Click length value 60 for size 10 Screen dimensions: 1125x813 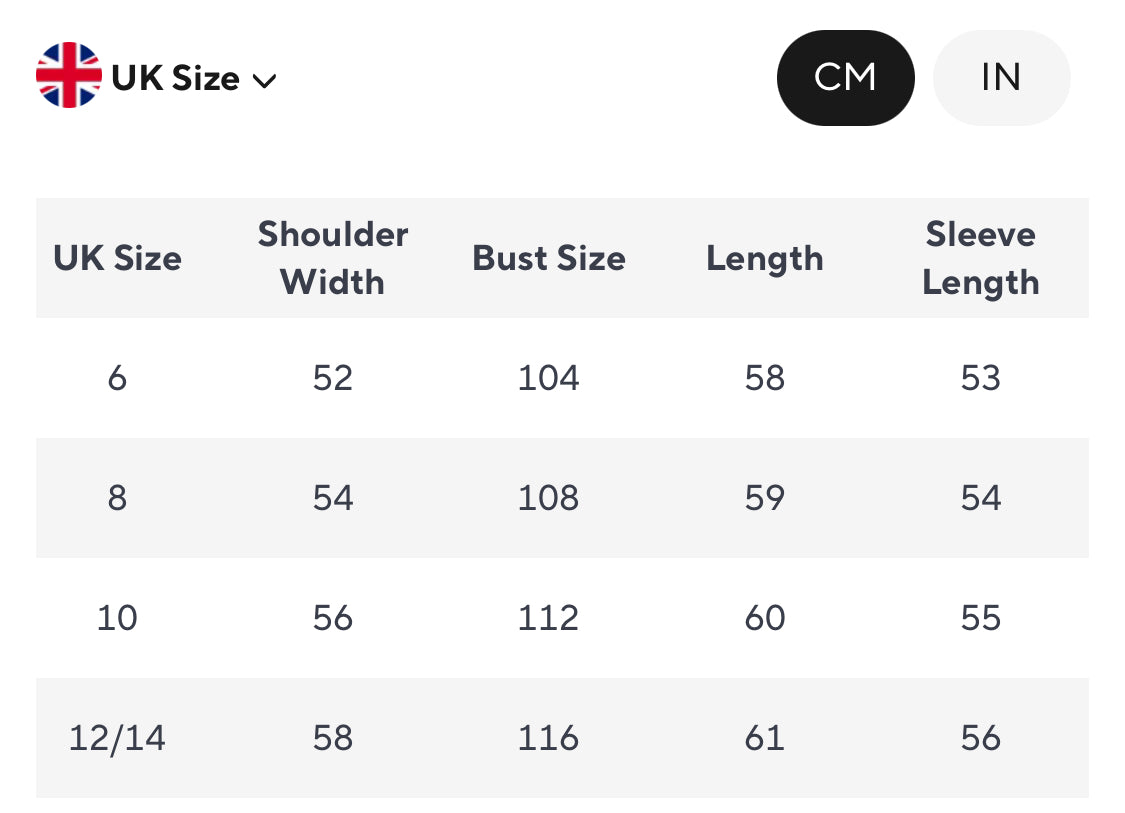[765, 618]
